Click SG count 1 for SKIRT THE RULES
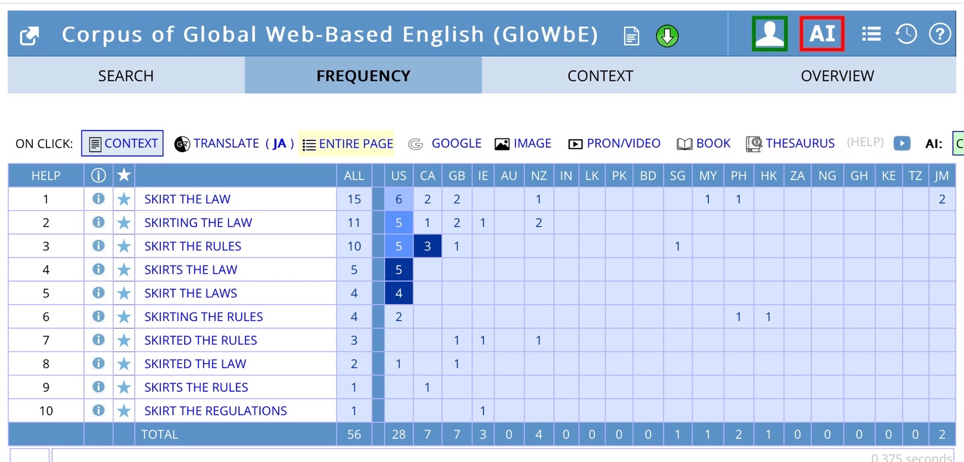The width and height of the screenshot is (964, 462). [x=677, y=246]
